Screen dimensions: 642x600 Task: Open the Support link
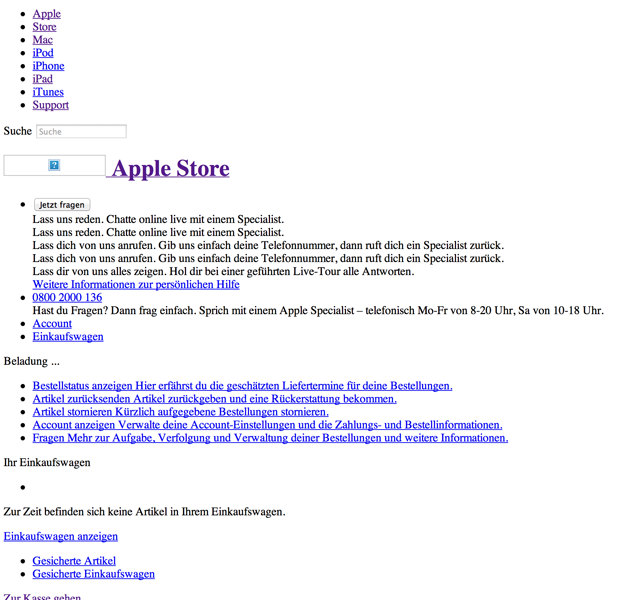[50, 105]
